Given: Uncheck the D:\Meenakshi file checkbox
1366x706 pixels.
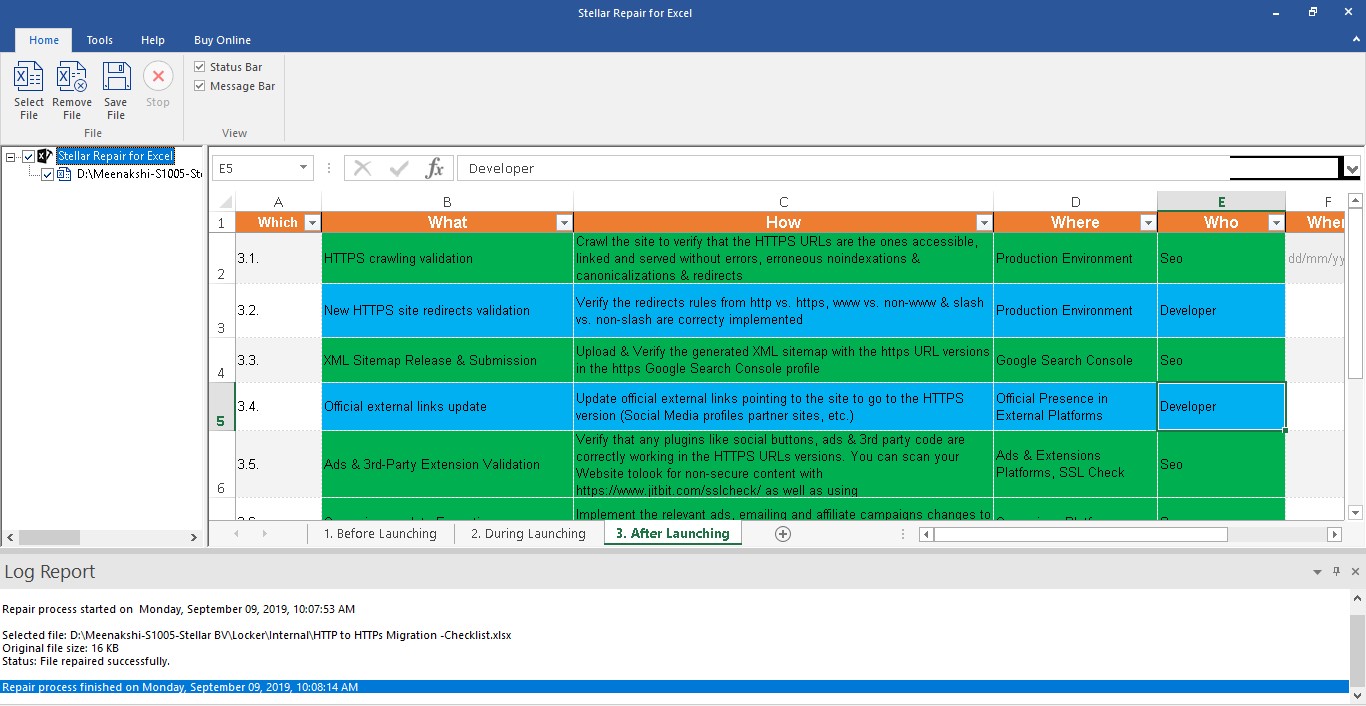Looking at the screenshot, I should (x=47, y=174).
